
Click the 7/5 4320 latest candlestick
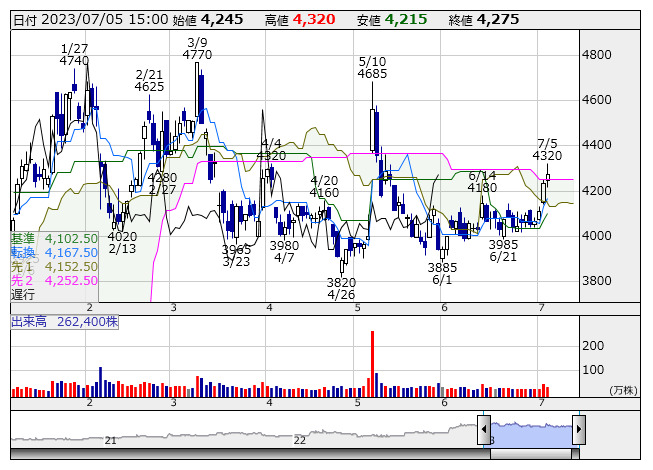coord(547,178)
